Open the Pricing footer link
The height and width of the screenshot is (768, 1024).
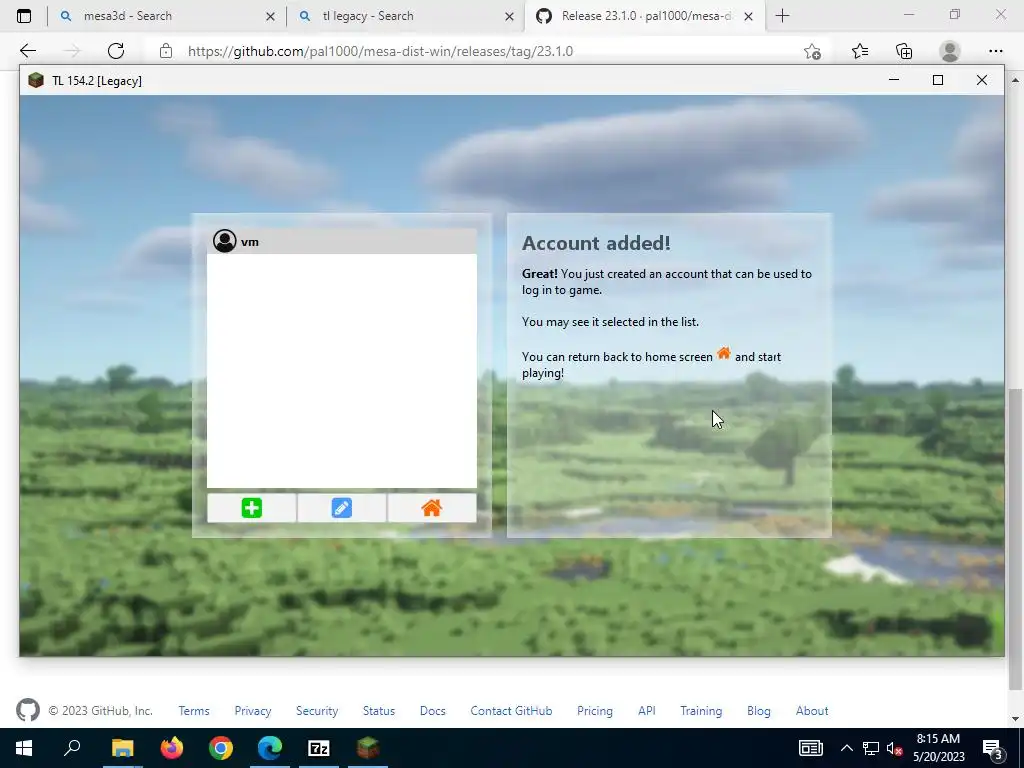tap(595, 711)
